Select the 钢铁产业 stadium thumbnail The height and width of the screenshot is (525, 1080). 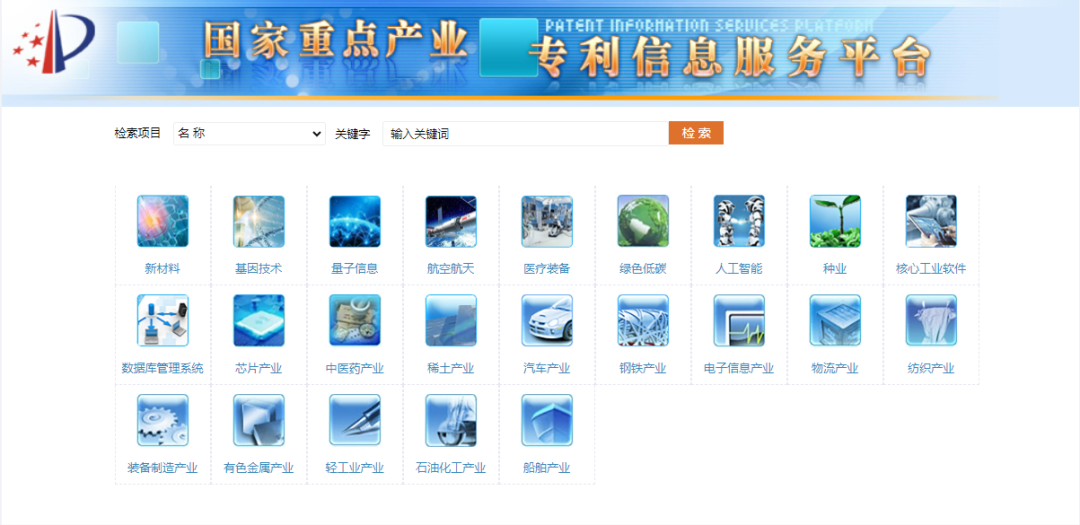pyautogui.click(x=642, y=321)
